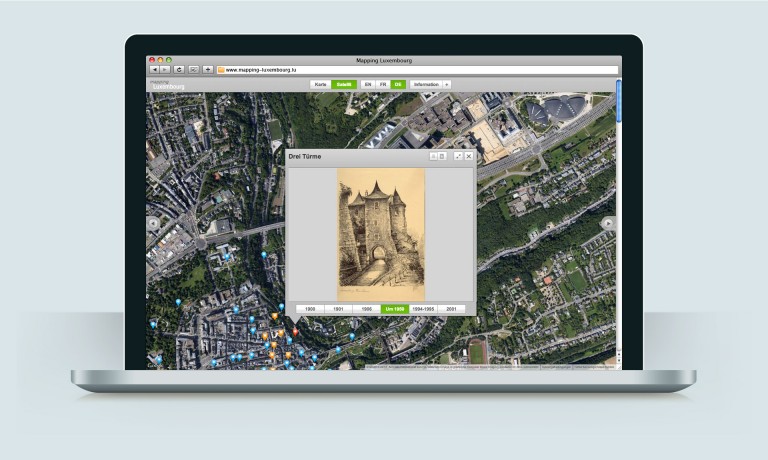Expand the plus beside Information
This screenshot has width=768, height=460.
[x=446, y=85]
